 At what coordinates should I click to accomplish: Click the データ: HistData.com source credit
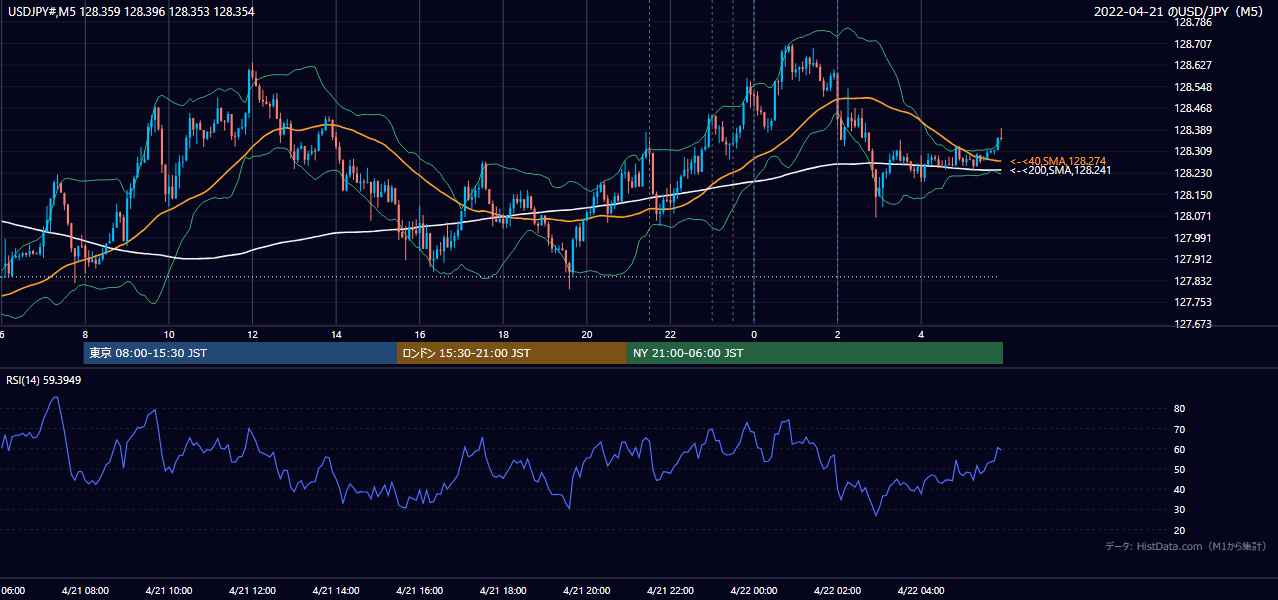1186,546
